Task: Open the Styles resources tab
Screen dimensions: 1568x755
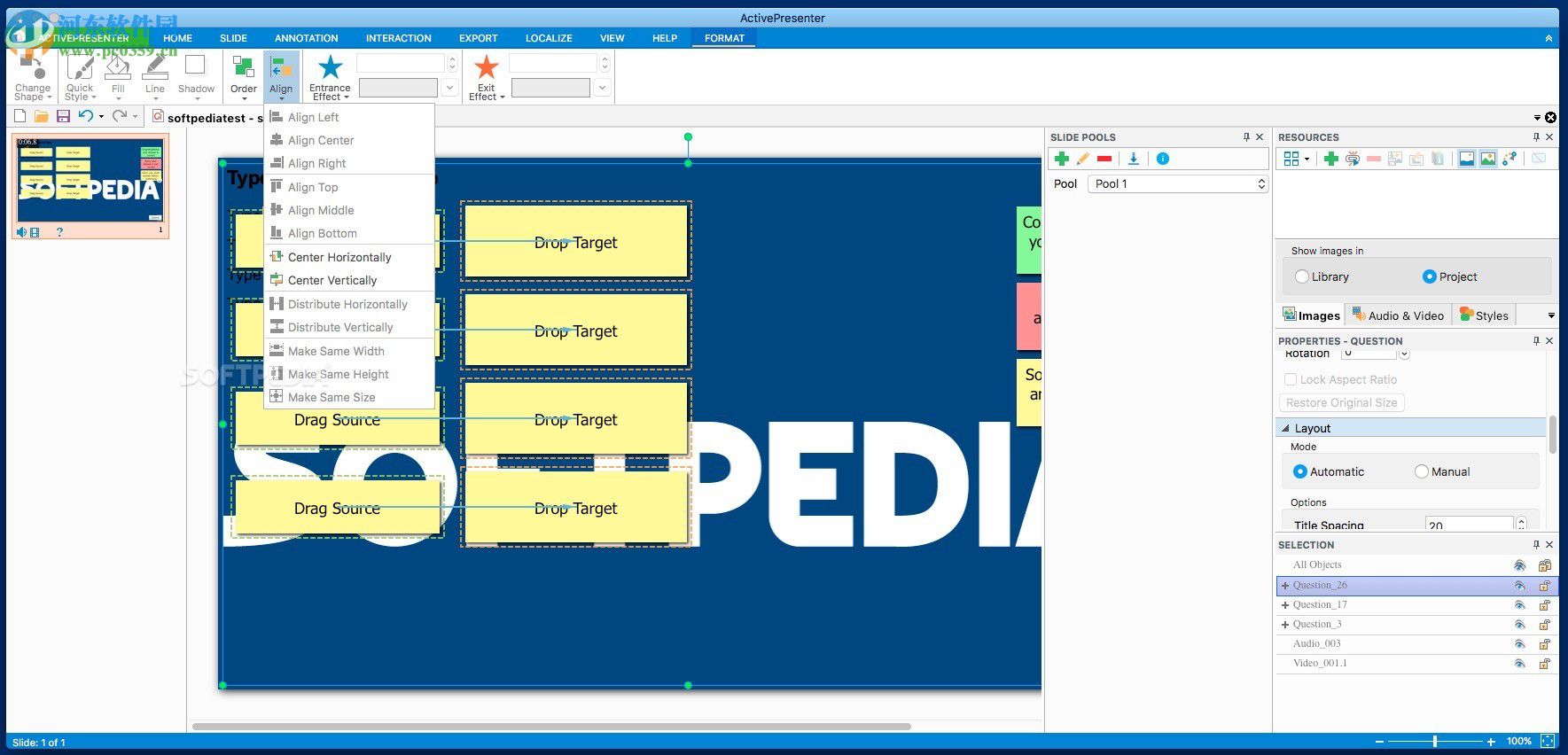Action: tap(1484, 315)
